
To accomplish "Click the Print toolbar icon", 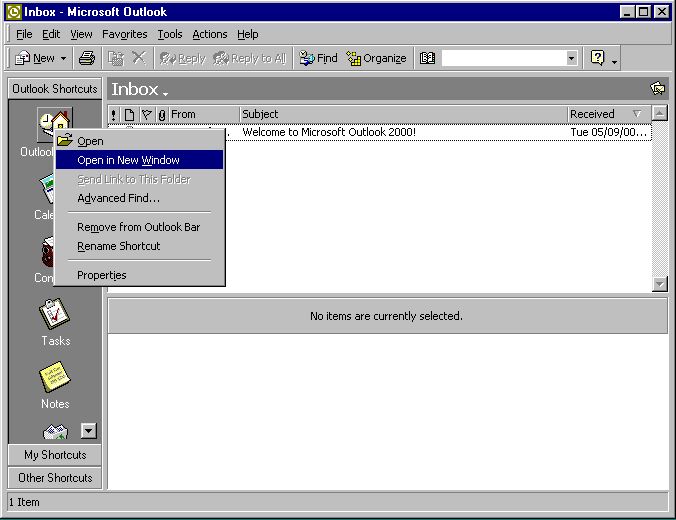I will (x=87, y=58).
